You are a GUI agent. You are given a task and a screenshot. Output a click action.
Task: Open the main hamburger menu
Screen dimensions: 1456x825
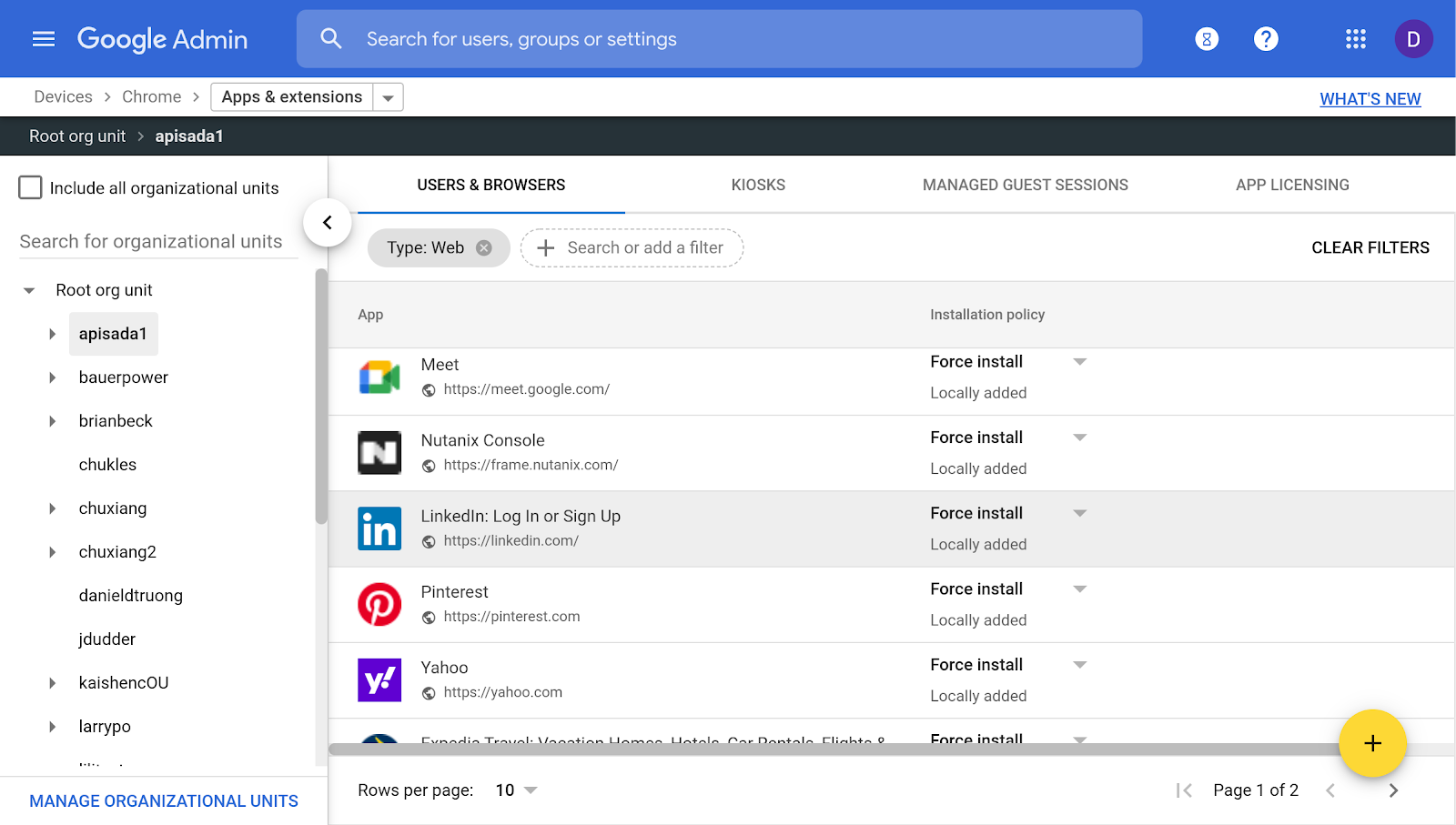tap(44, 39)
